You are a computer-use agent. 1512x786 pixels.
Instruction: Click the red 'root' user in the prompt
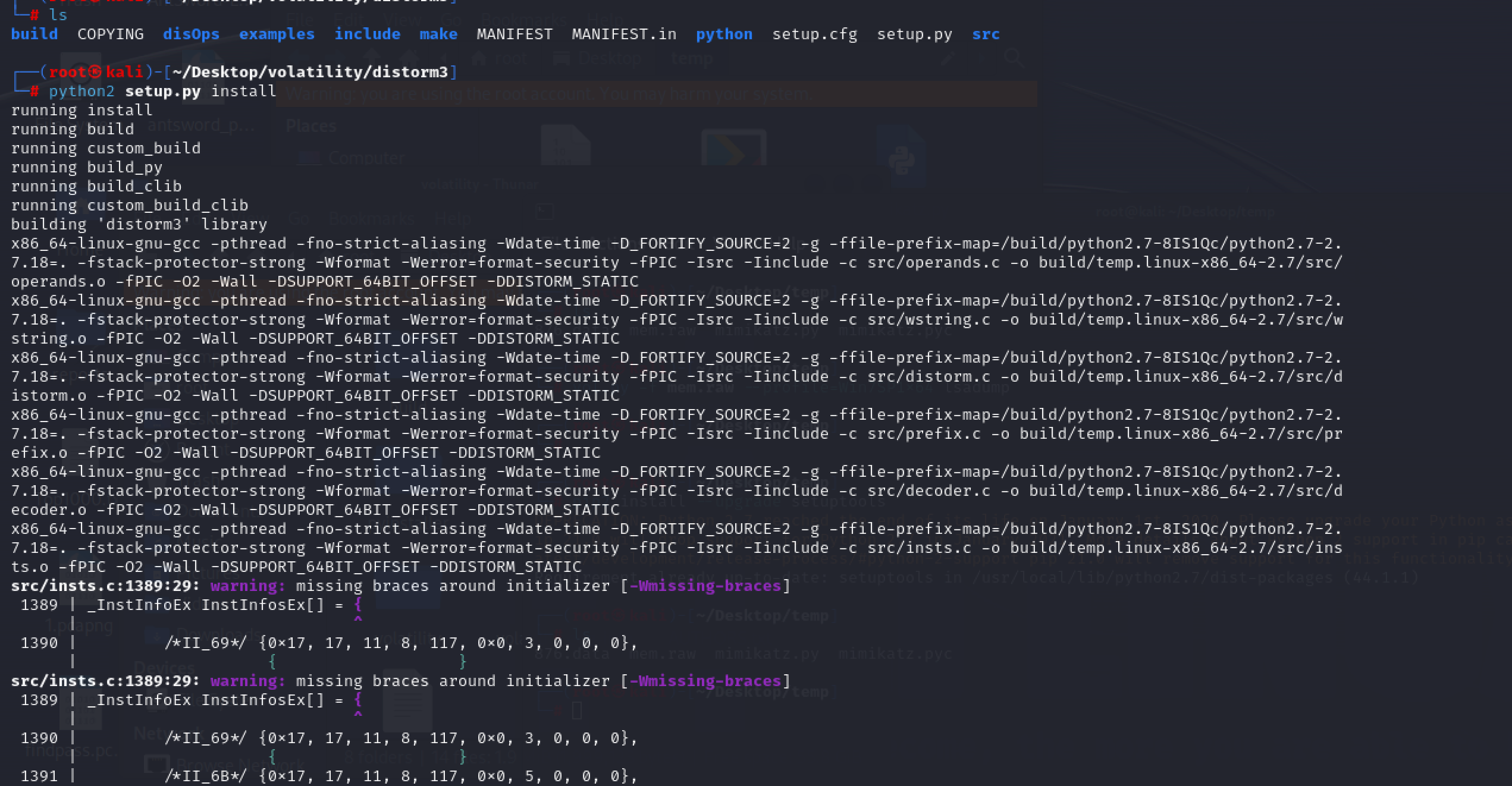(x=68, y=73)
